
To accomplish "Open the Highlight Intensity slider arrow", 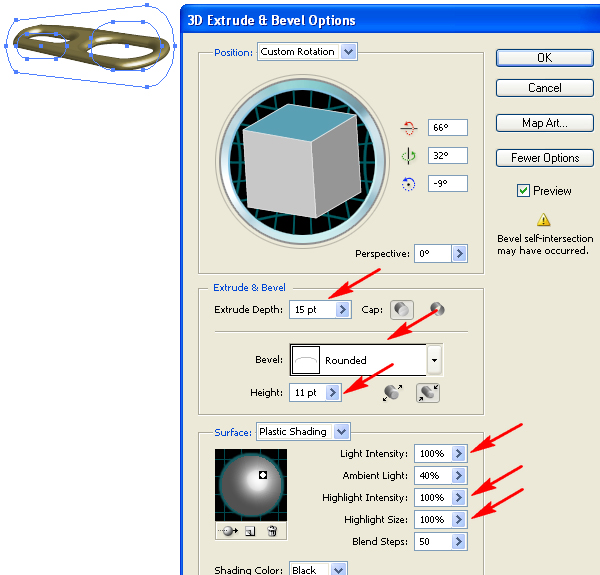I will [459, 497].
